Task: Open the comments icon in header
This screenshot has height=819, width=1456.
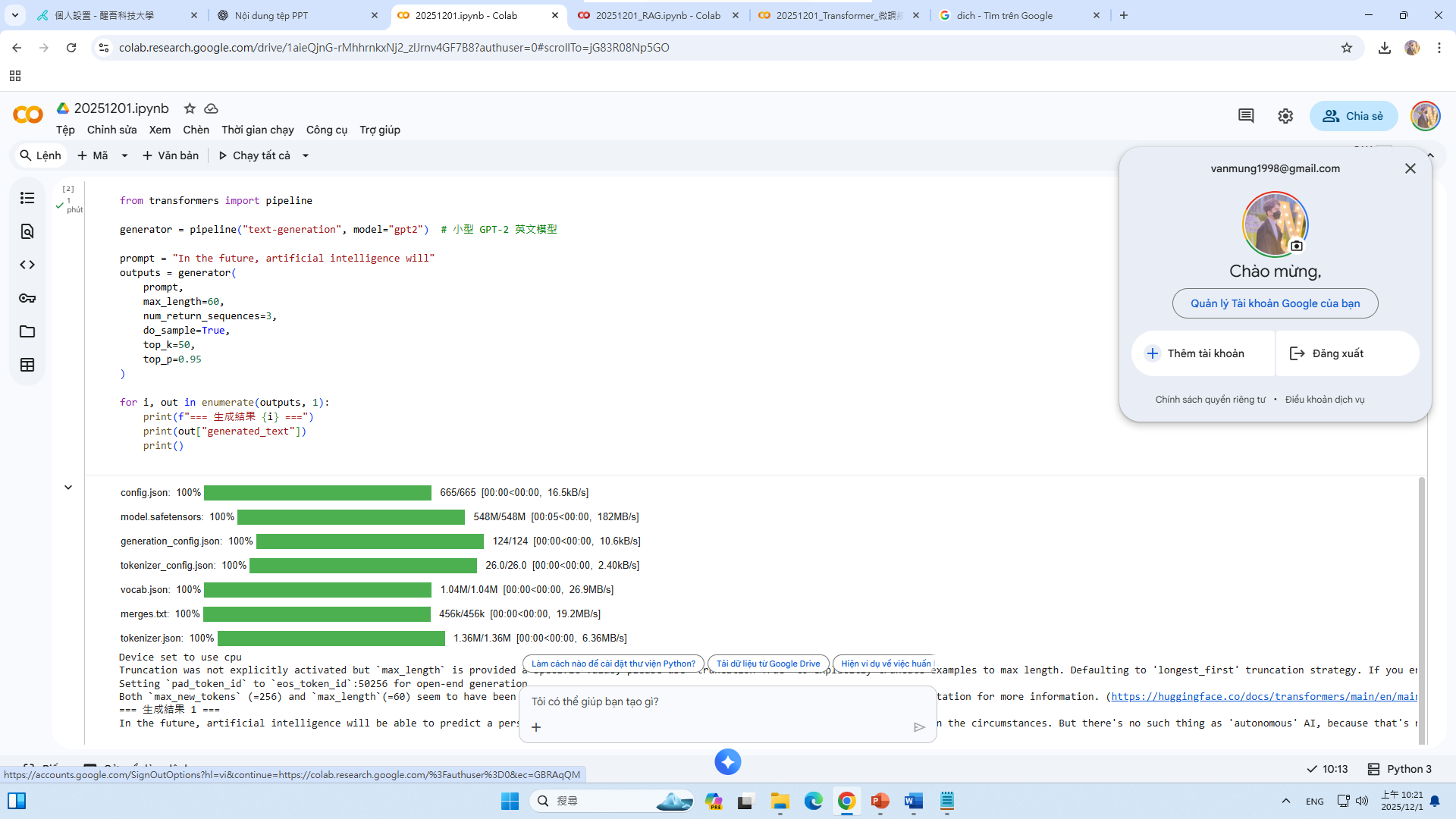Action: (1246, 116)
